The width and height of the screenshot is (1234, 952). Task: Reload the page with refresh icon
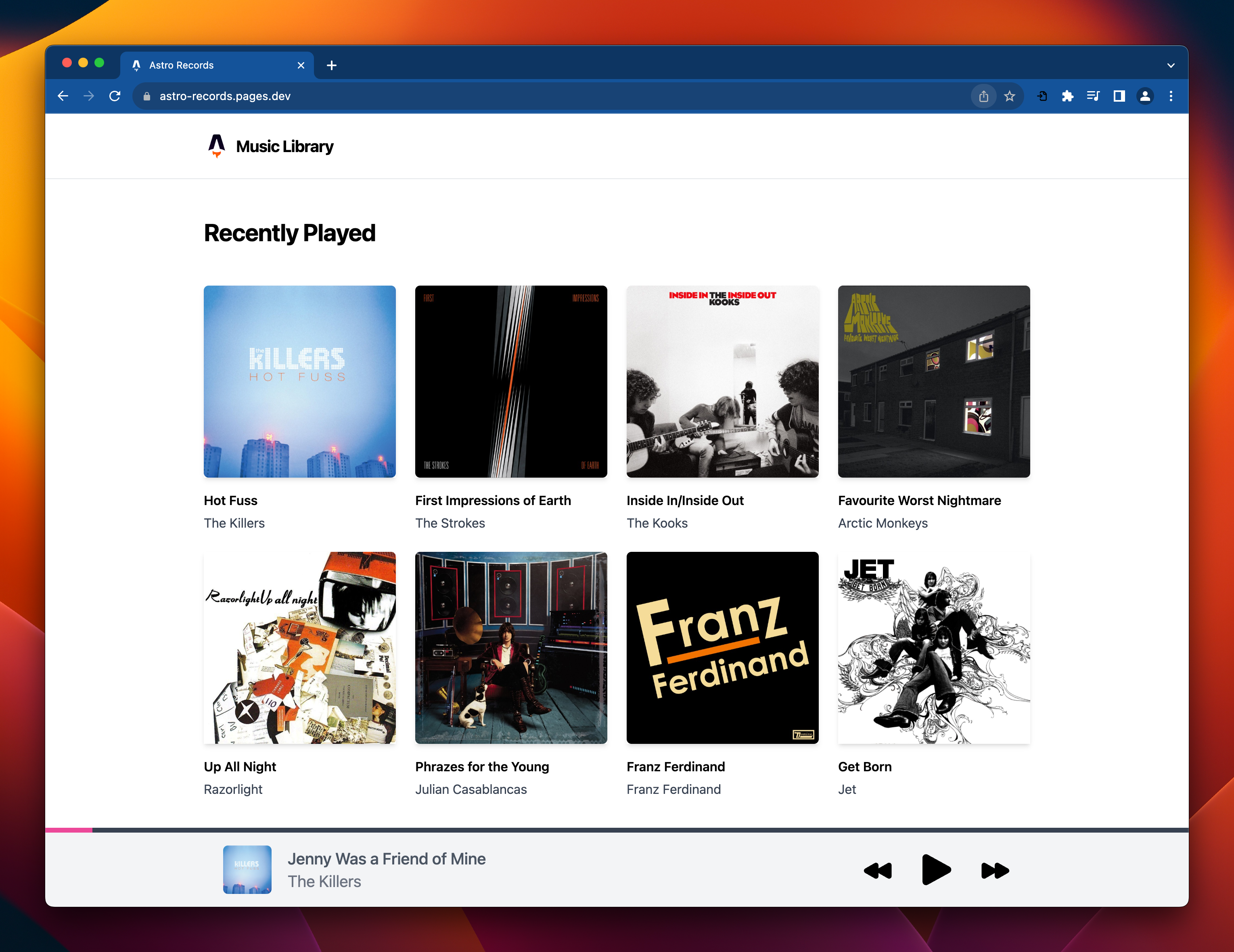coord(115,96)
